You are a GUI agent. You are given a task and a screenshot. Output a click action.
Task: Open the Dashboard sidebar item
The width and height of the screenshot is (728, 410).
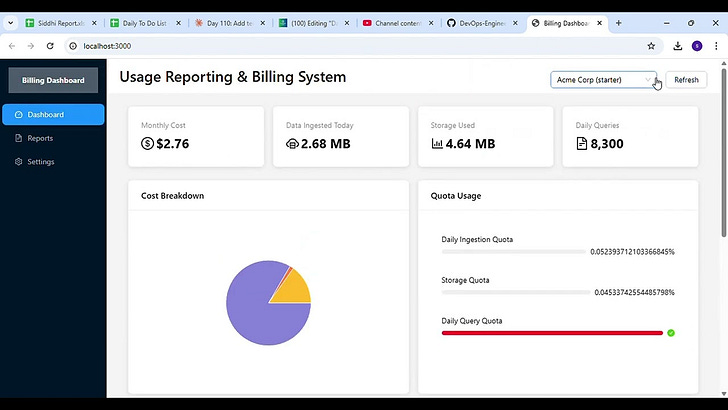[53, 115]
